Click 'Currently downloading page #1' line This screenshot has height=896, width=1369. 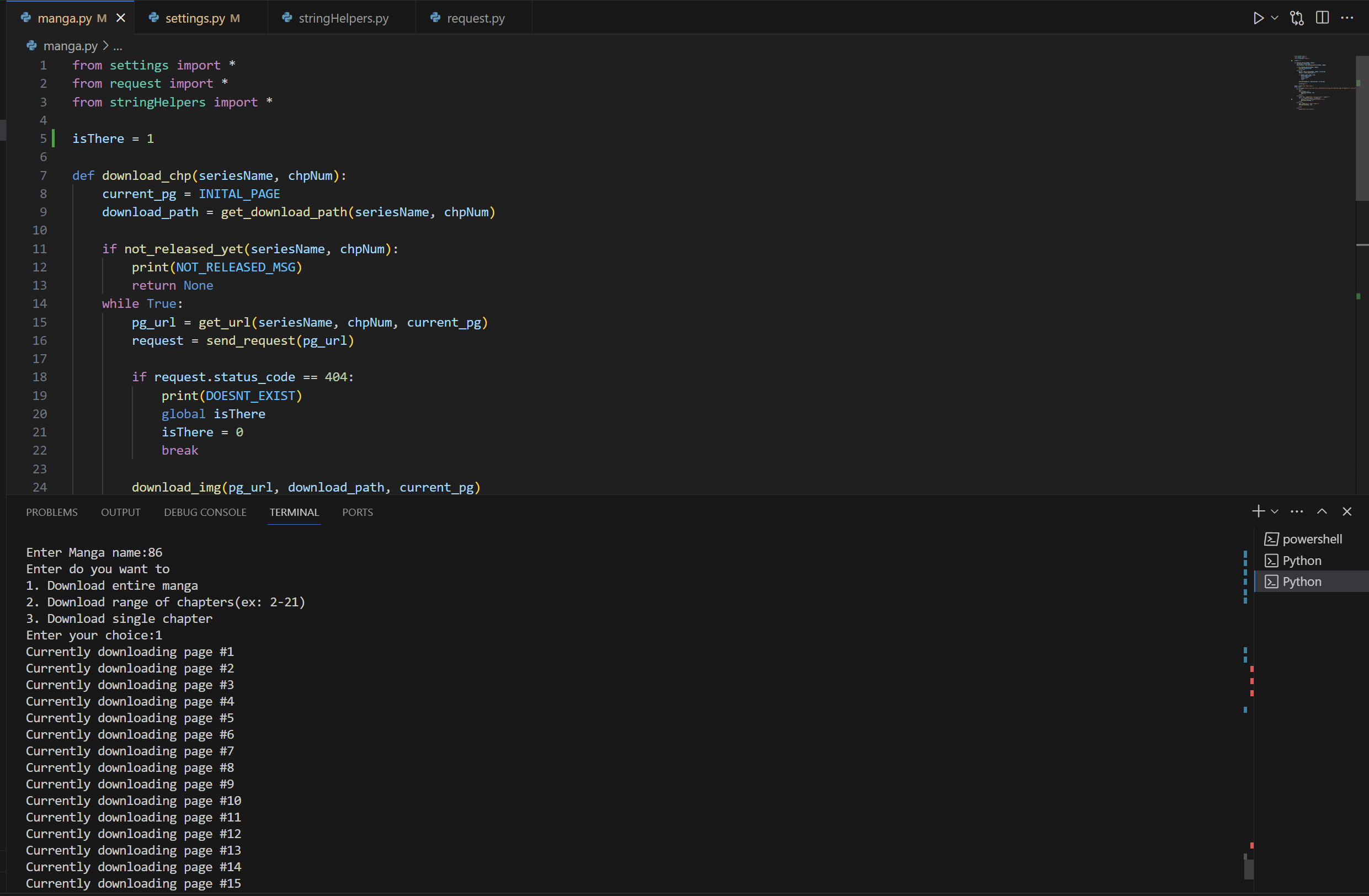(x=130, y=652)
